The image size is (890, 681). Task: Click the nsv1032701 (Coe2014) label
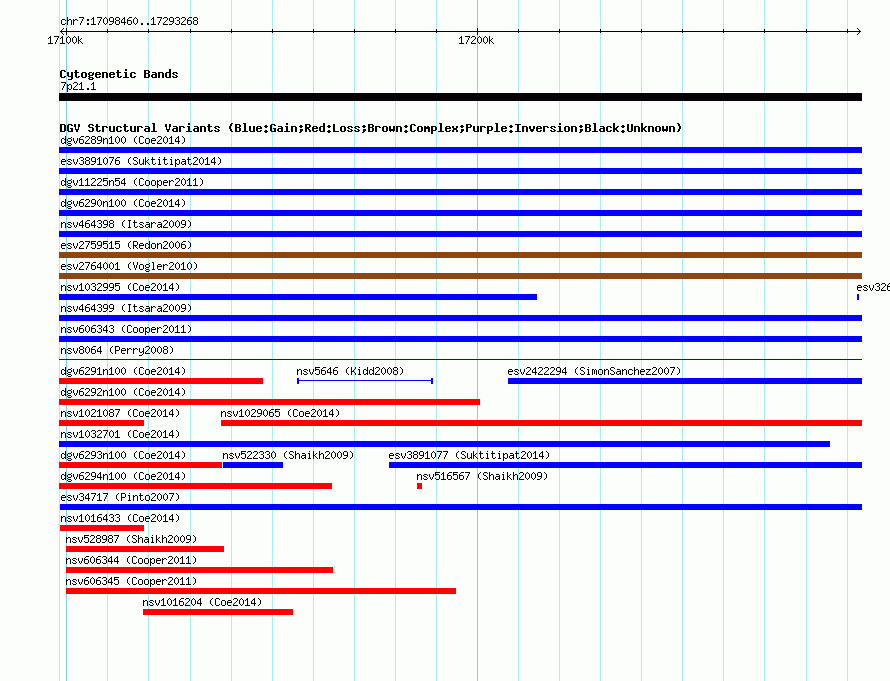tap(120, 434)
